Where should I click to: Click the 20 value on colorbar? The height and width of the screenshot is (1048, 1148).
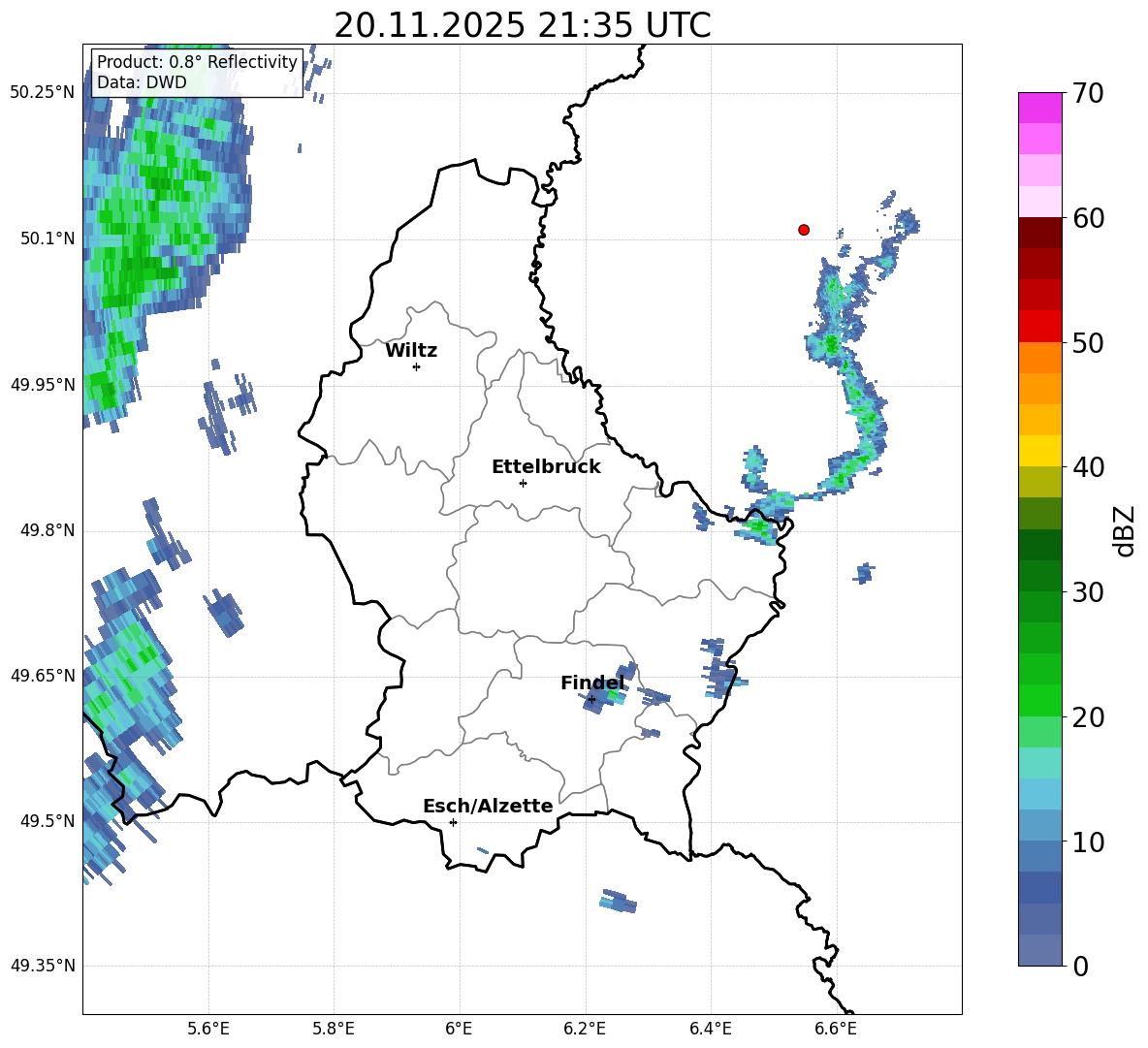pyautogui.click(x=1089, y=717)
